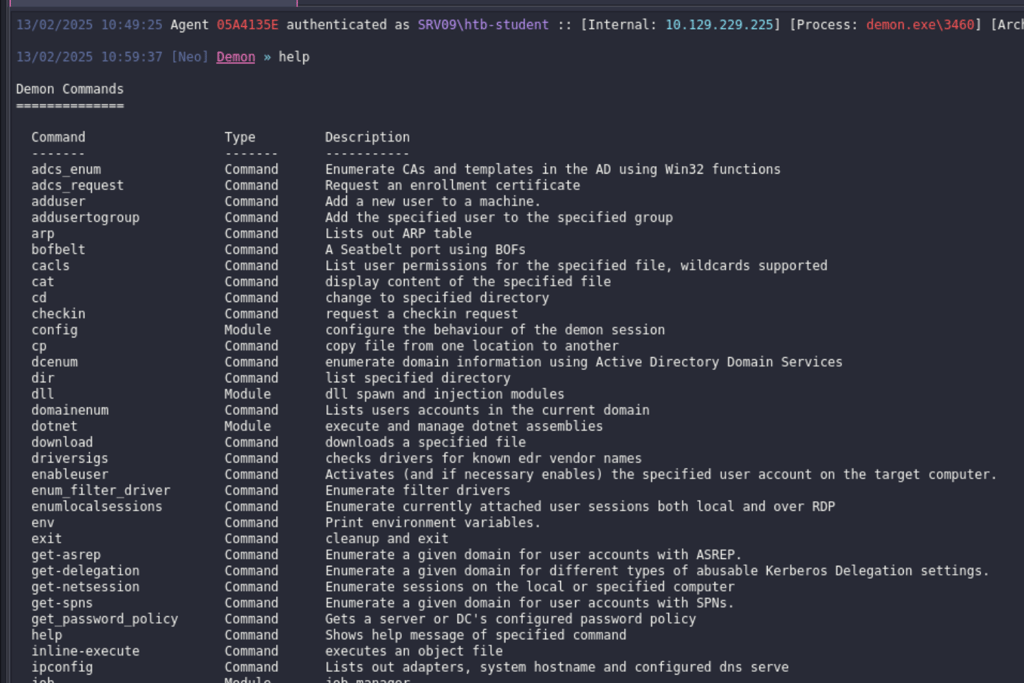Click the Description column header
1024x683 pixels.
click(368, 137)
